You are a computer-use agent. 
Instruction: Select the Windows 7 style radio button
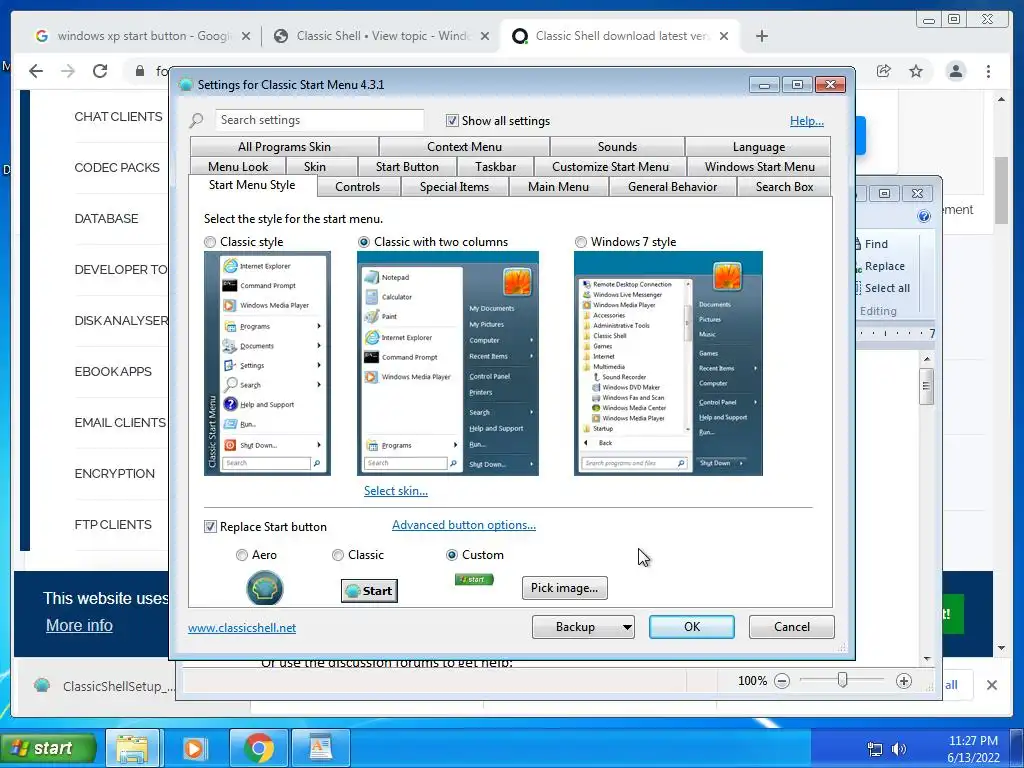click(x=581, y=242)
